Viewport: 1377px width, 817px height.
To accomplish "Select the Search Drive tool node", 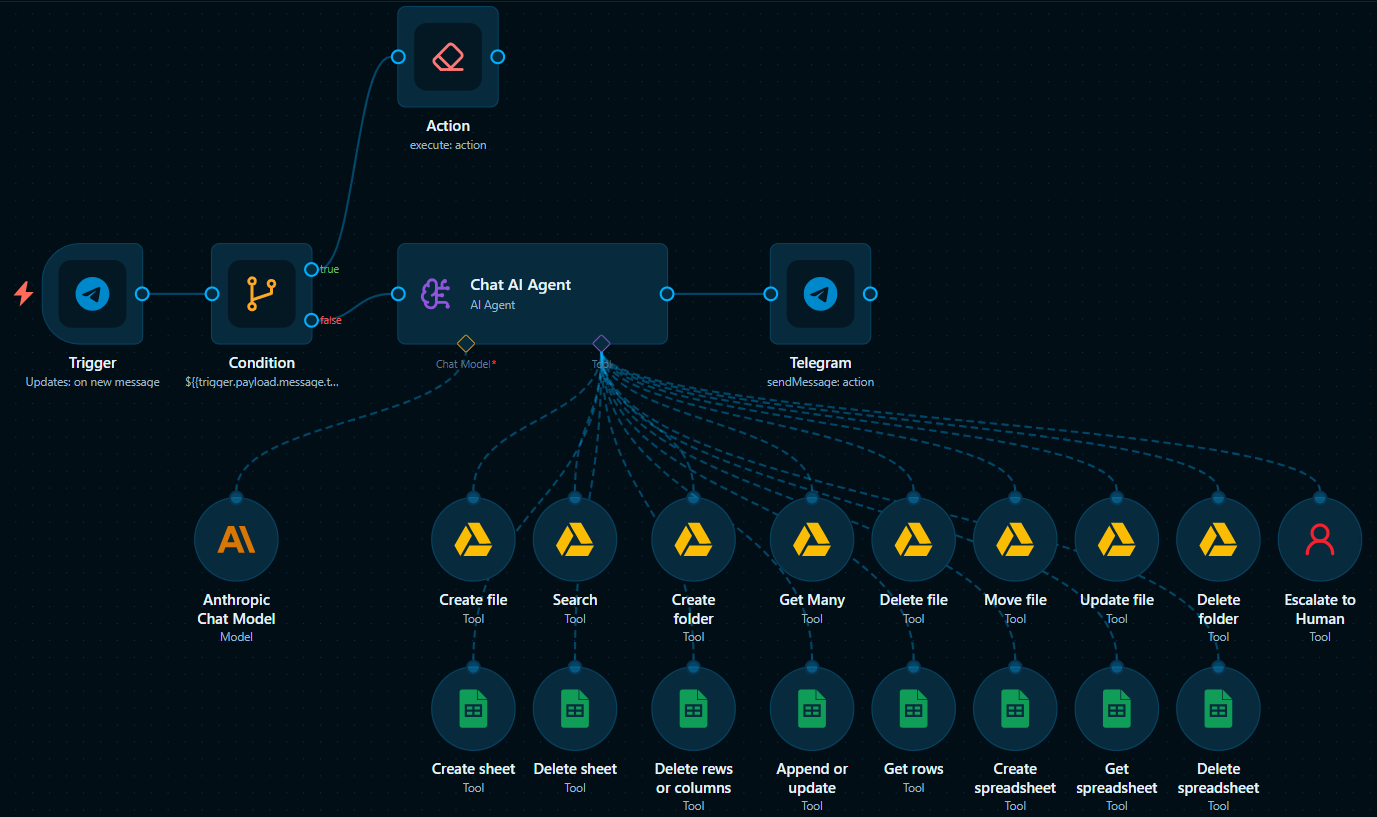I will pyautogui.click(x=575, y=540).
